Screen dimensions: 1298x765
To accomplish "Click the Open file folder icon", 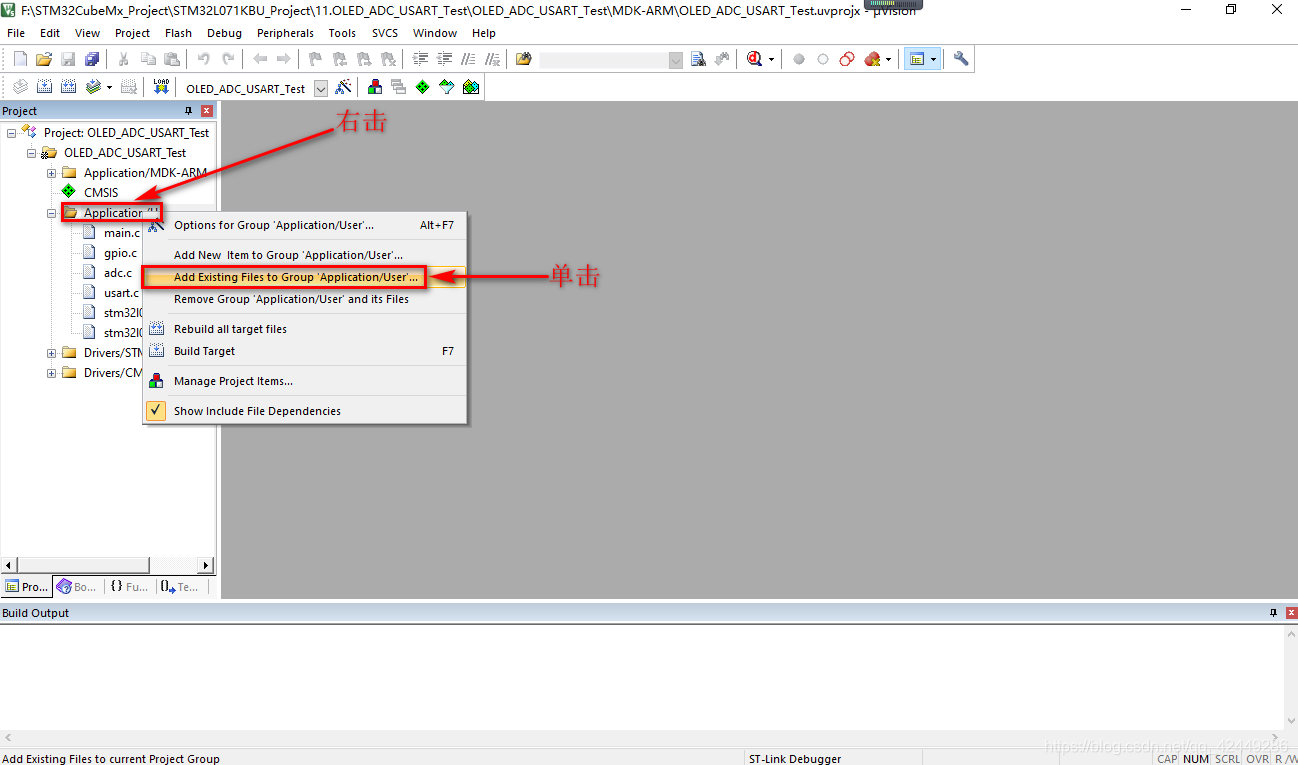I will coord(44,59).
